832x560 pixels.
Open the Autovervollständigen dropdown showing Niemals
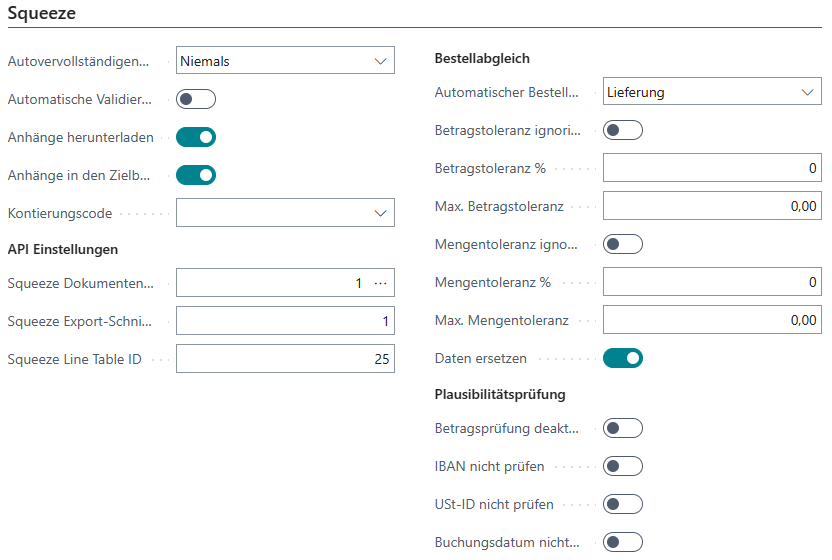[x=285, y=61]
